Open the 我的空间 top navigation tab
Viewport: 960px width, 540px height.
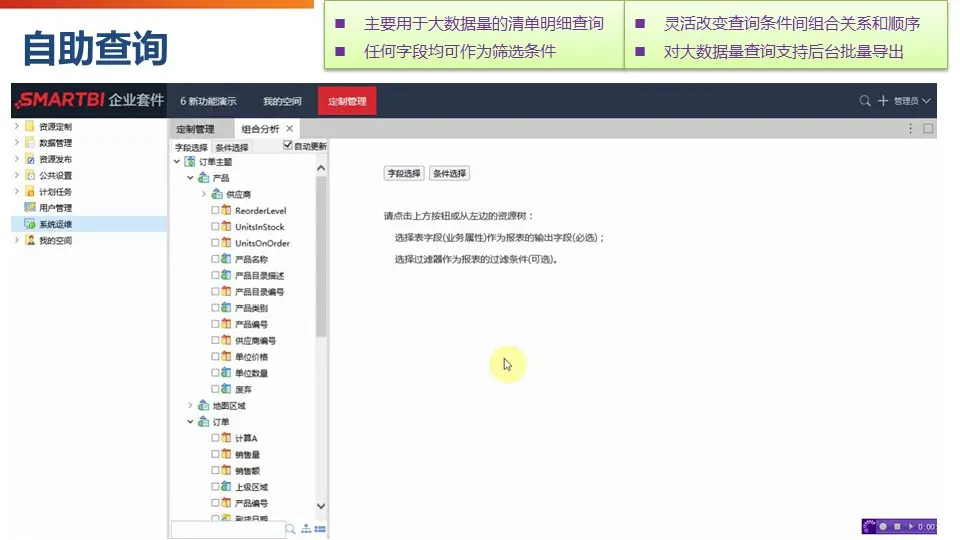(282, 101)
